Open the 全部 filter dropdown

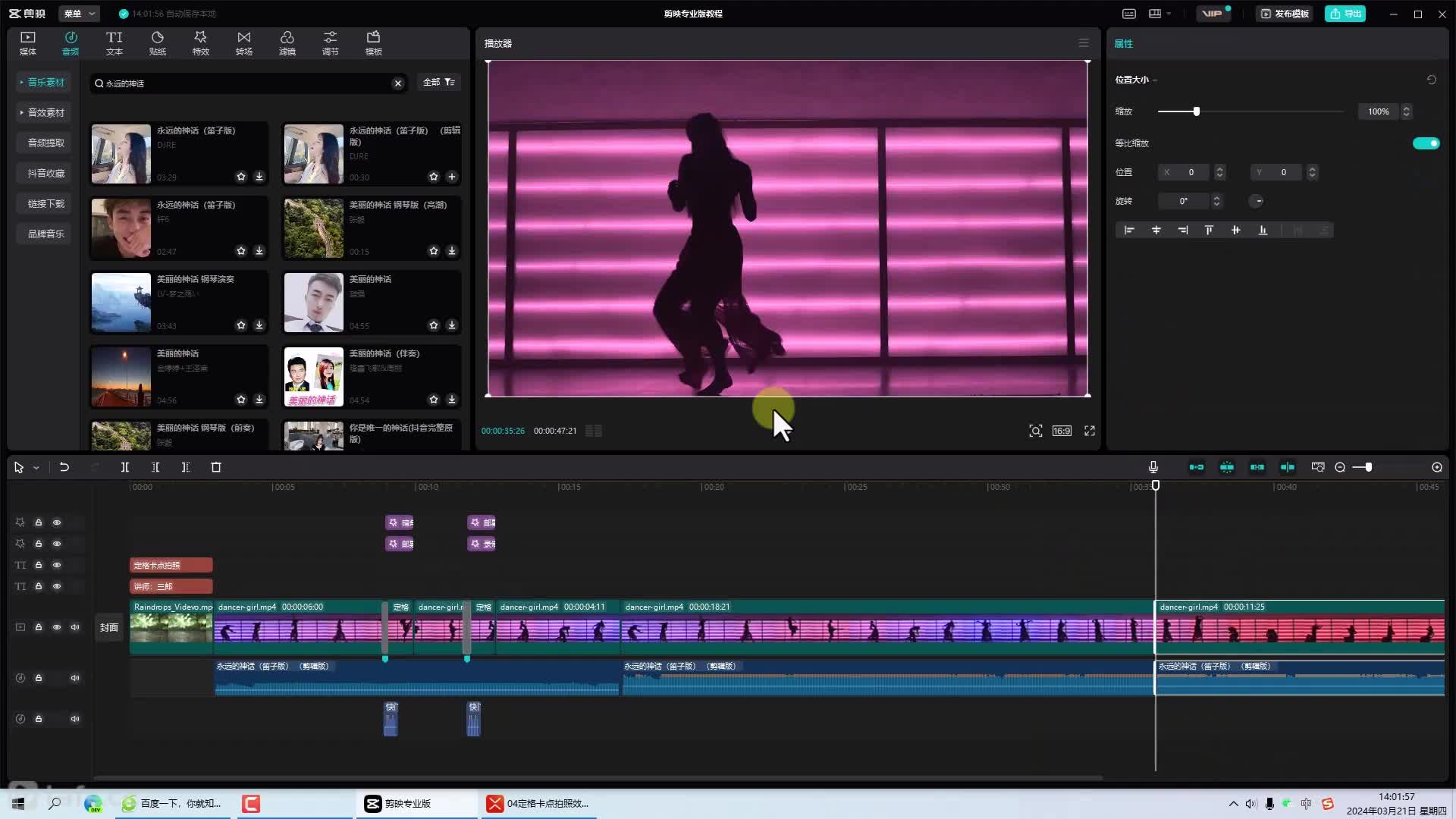tap(438, 82)
